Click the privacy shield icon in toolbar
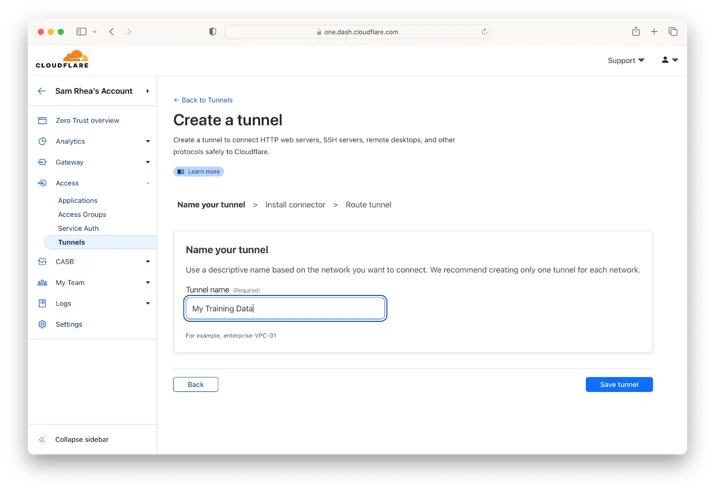Image resolution: width=715 pixels, height=491 pixels. 212,32
